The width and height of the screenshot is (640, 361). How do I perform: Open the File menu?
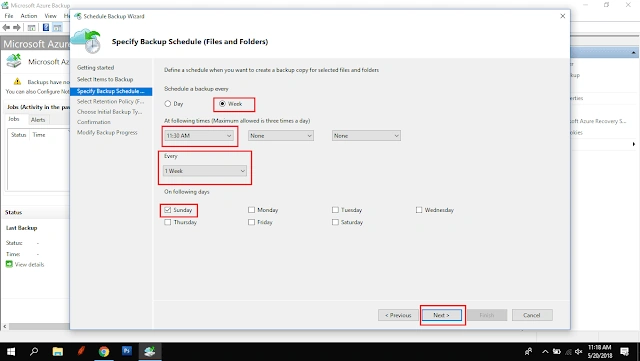coord(9,16)
